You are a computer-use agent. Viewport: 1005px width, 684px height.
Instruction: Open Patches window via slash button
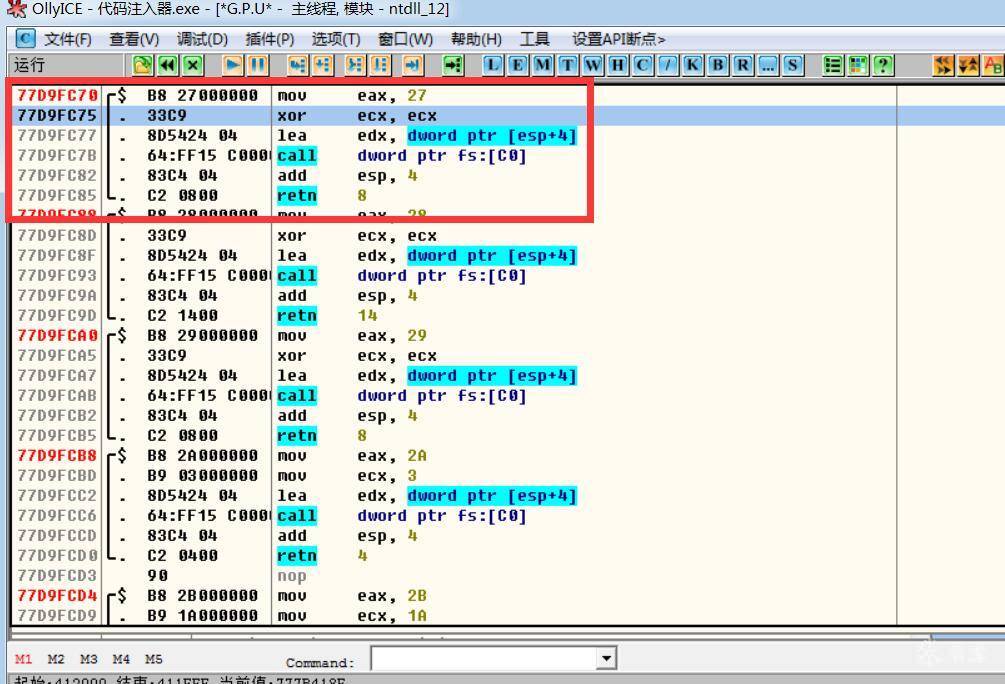(667, 65)
